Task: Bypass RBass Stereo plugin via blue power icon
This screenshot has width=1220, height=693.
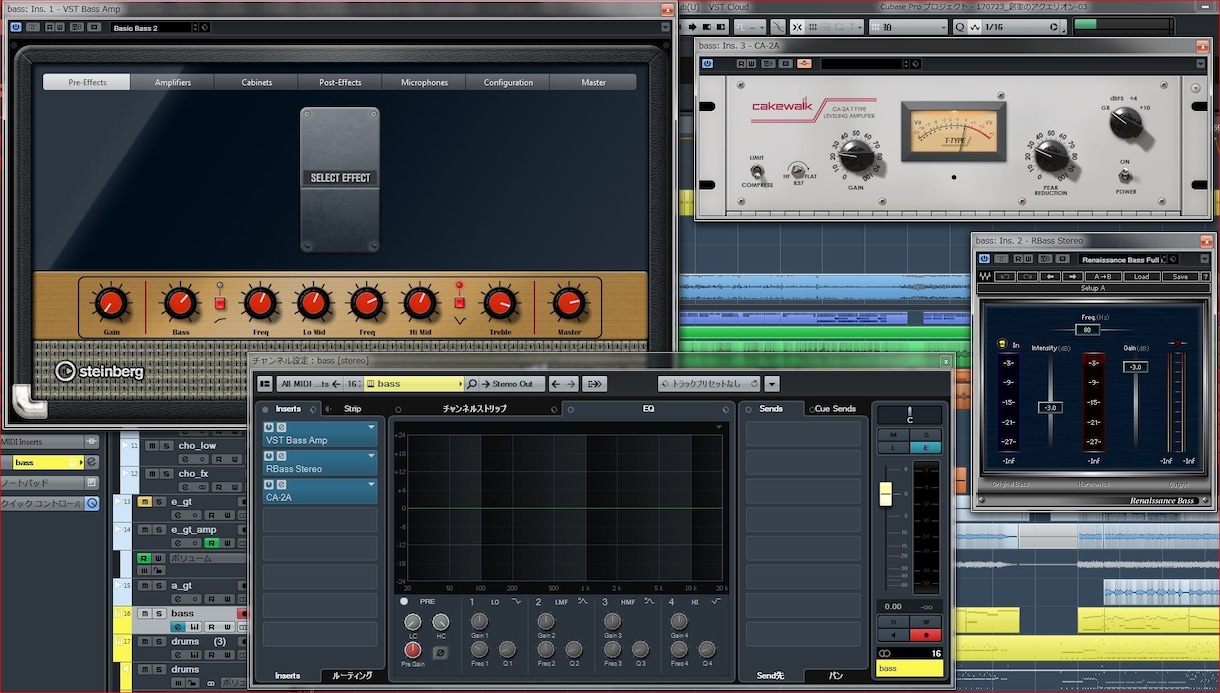Action: coord(984,259)
